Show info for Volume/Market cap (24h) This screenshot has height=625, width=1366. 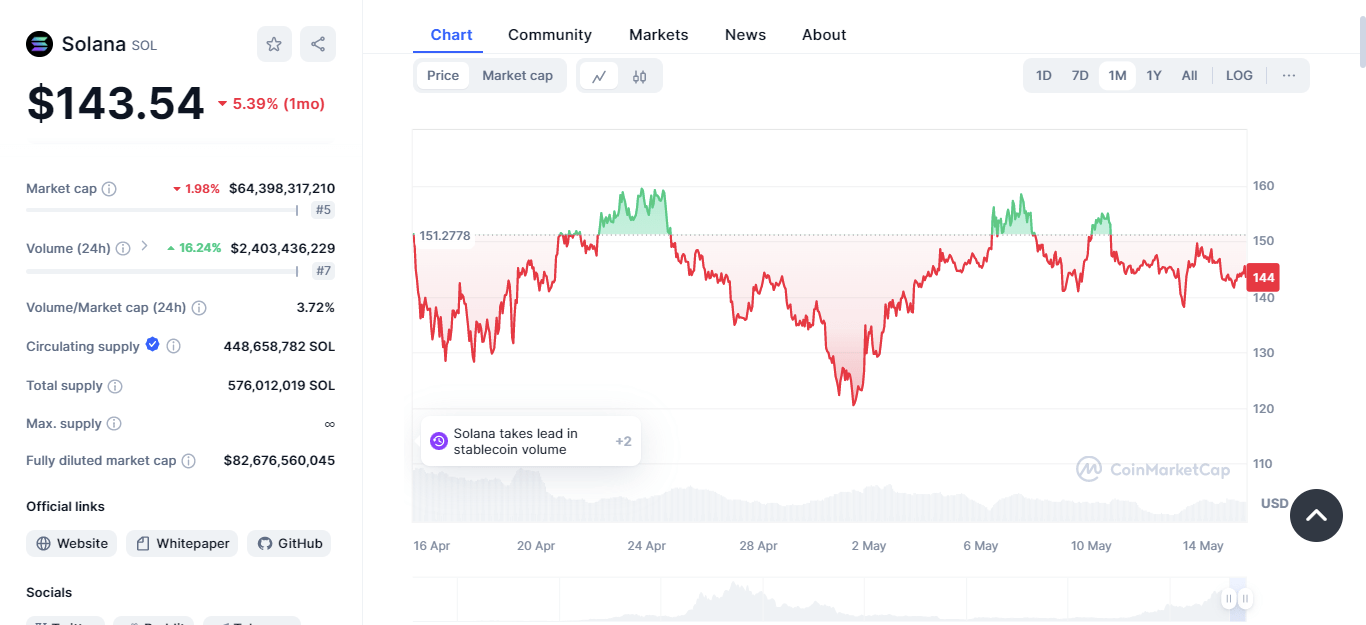tap(199, 308)
